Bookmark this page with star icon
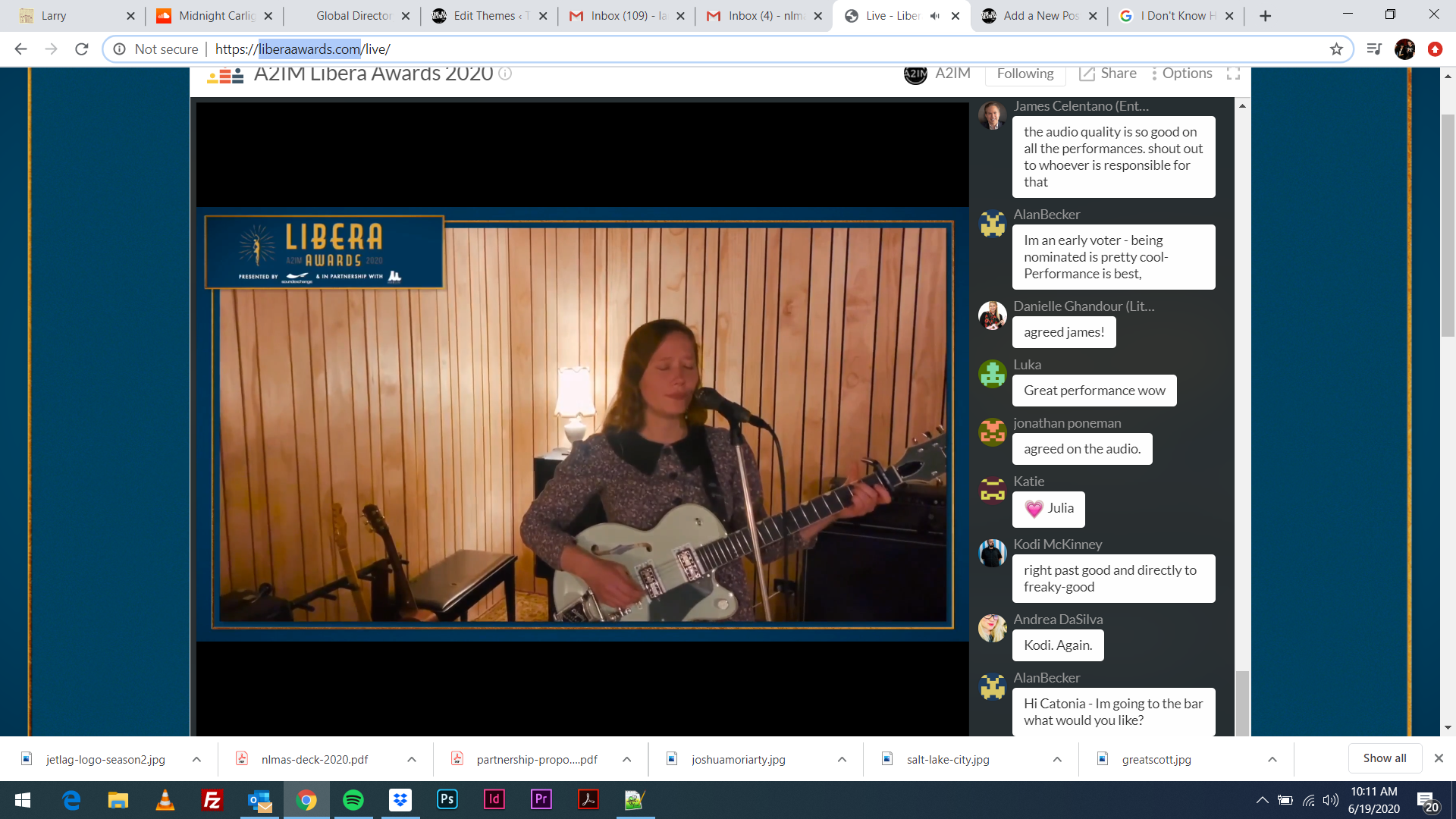The width and height of the screenshot is (1456, 819). [x=1336, y=49]
